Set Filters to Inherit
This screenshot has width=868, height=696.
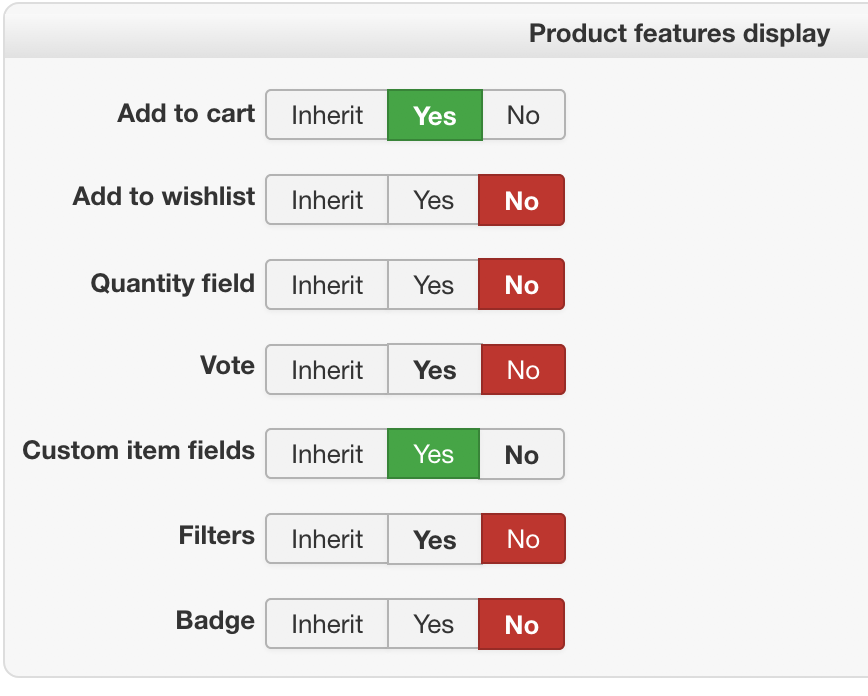327,539
